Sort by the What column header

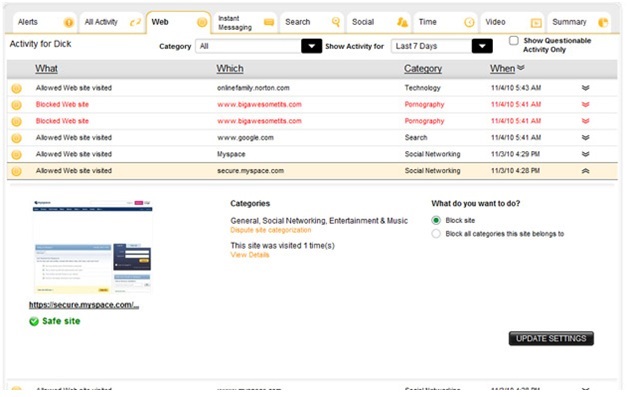click(x=46, y=69)
